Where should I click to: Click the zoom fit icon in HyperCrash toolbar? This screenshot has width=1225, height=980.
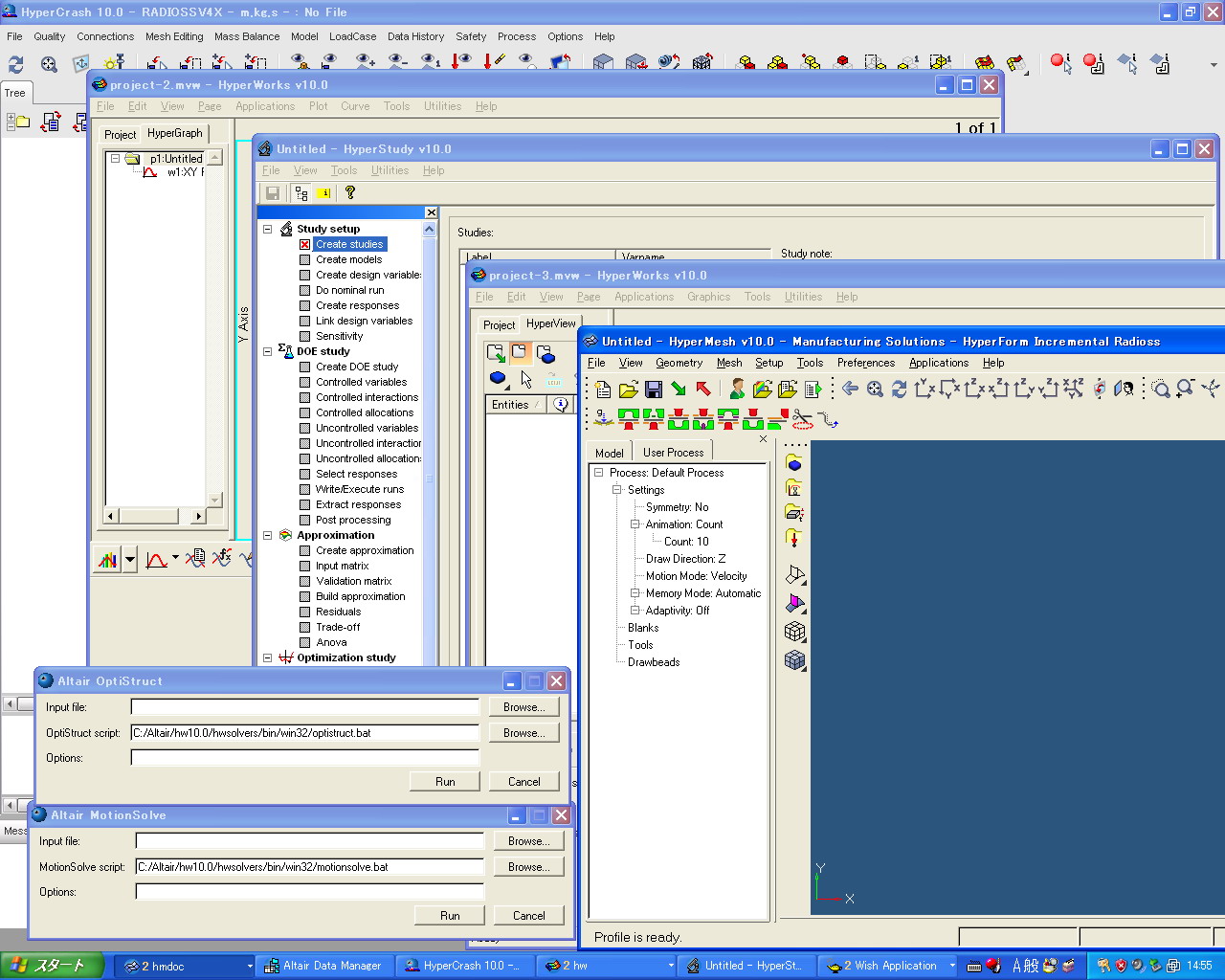tap(49, 64)
